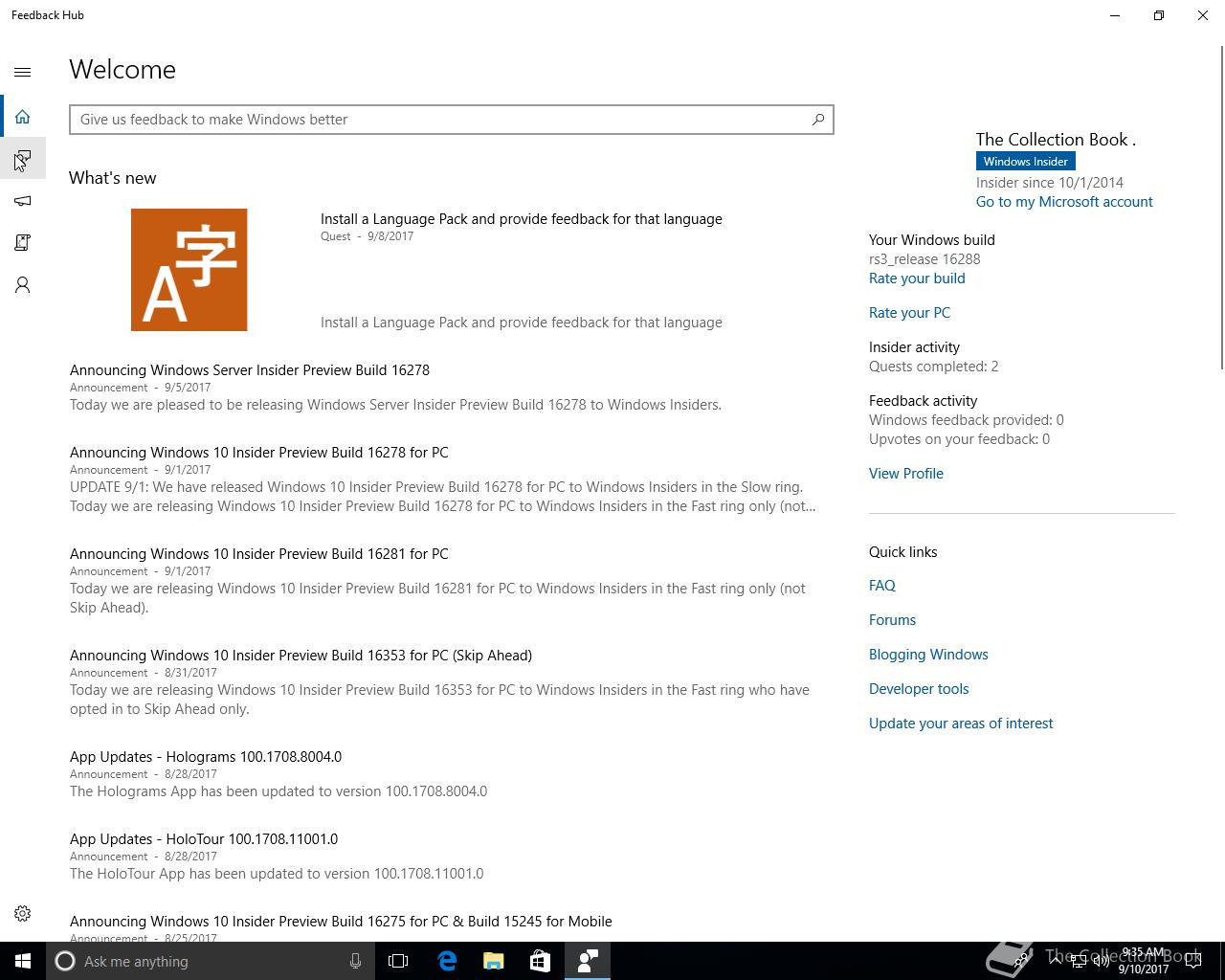Open Build 16275 and 15245 announcement
Viewport: 1225px width, 980px height.
341,922
